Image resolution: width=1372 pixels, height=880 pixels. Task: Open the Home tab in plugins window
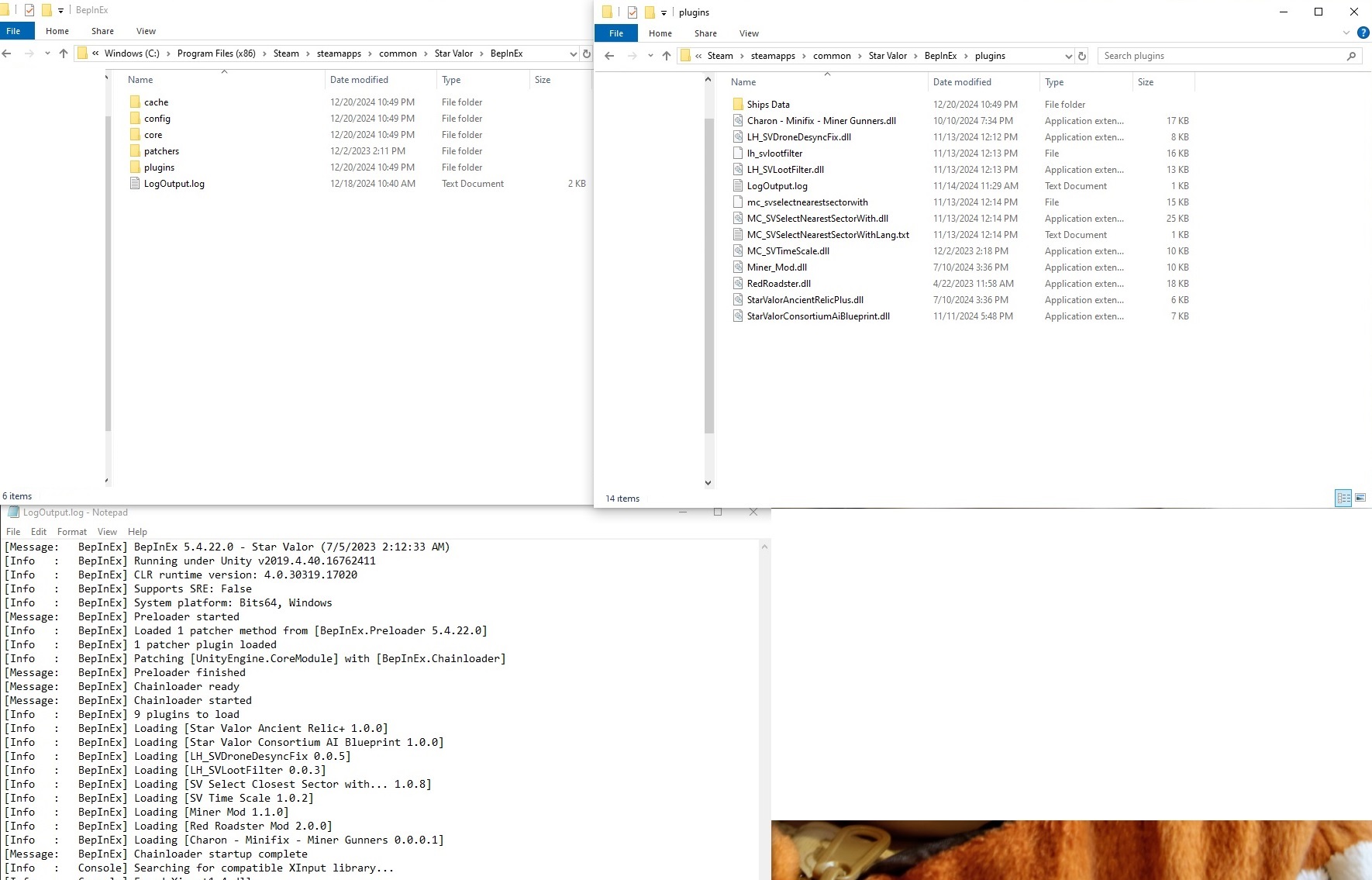[x=660, y=33]
